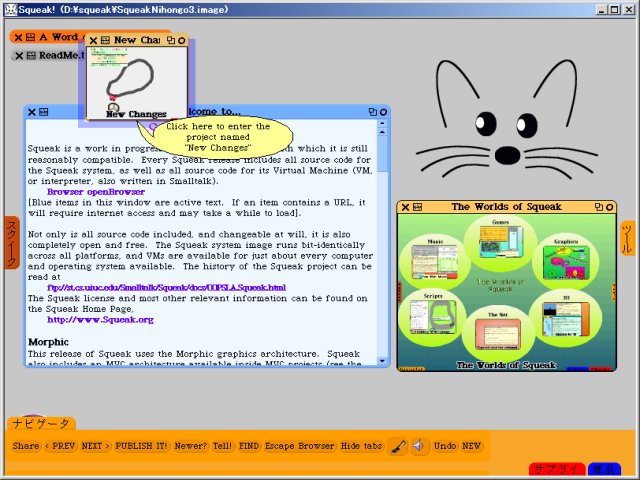Click the NEW button in navigator

pyautogui.click(x=471, y=446)
